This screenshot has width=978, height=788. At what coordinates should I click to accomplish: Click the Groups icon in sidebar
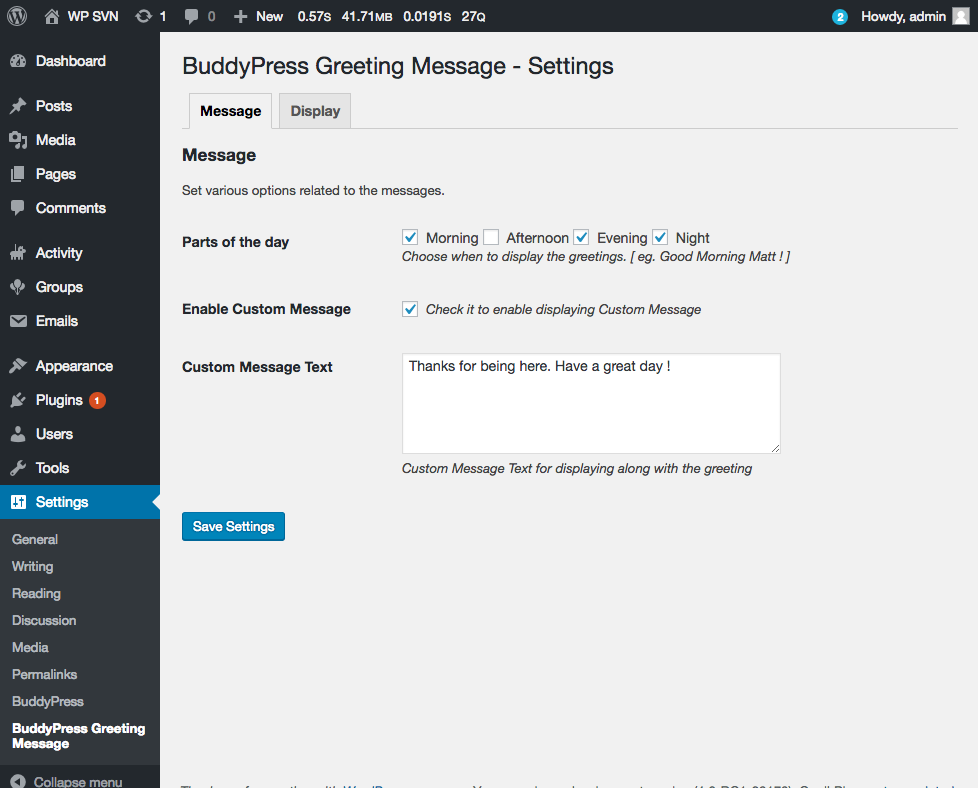pyautogui.click(x=18, y=287)
